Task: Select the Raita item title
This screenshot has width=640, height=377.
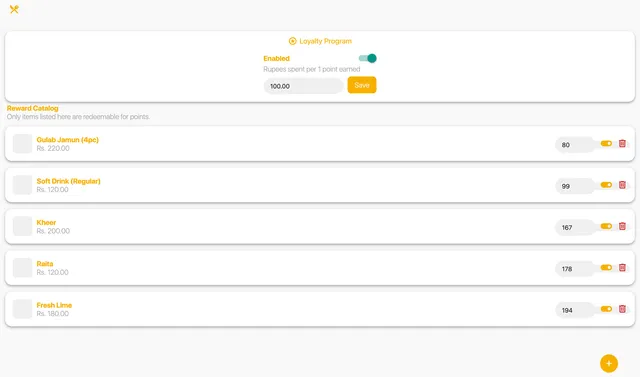Action: coord(44,264)
